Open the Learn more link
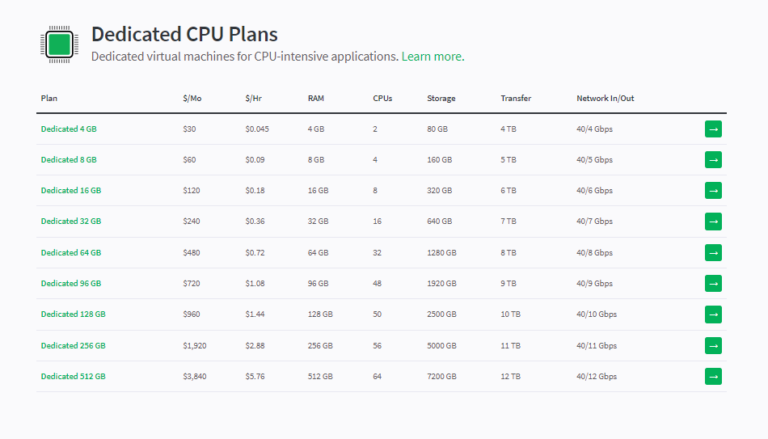Viewport: 768px width, 439px height. click(432, 57)
